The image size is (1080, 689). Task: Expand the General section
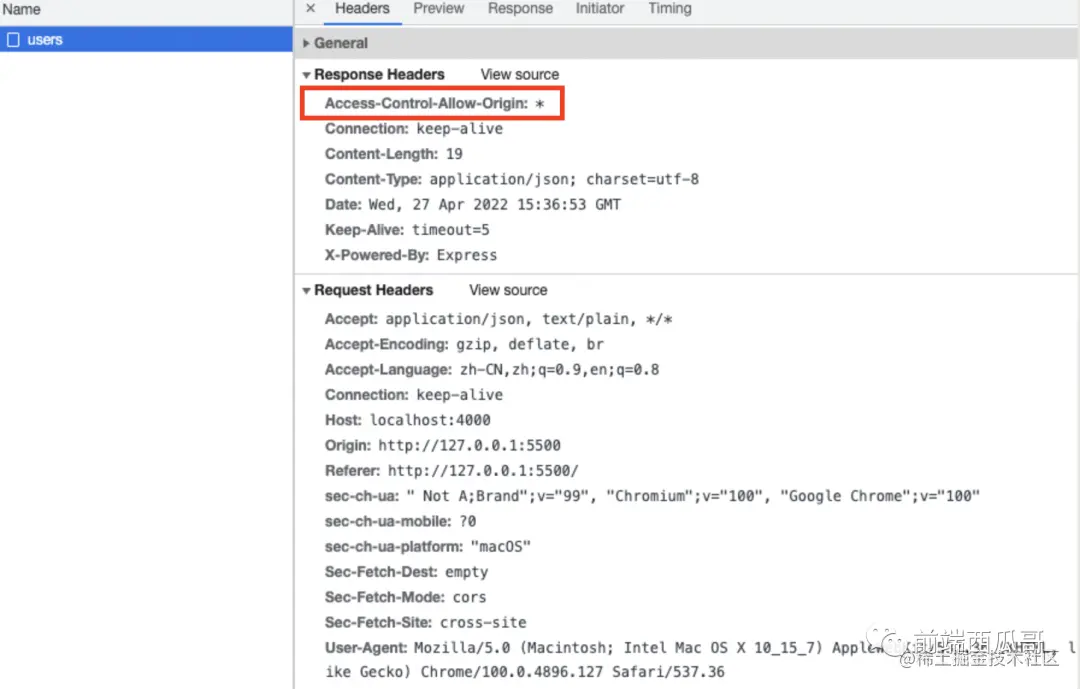tap(306, 43)
